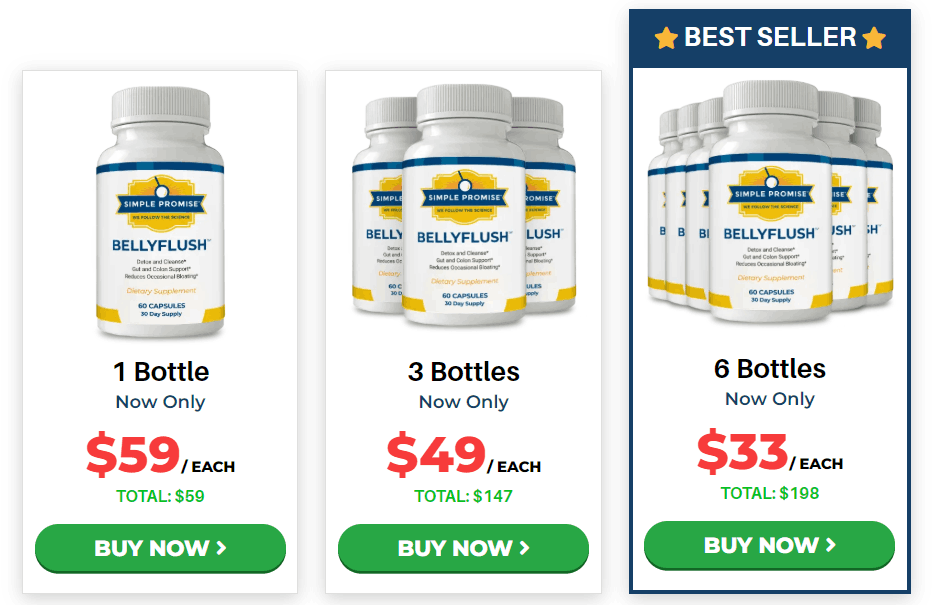Click the single BellyFlush bottle image

coord(160,212)
